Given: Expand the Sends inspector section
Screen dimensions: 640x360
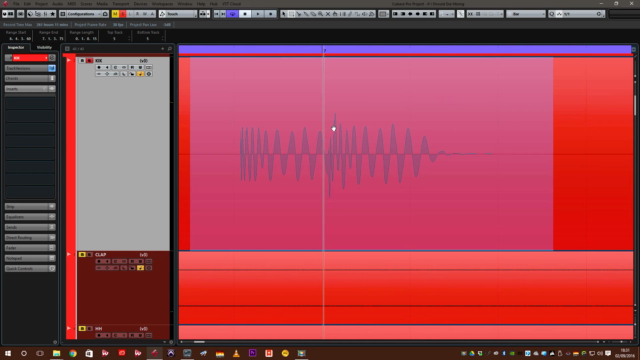Looking at the screenshot, I should pyautogui.click(x=30, y=227).
